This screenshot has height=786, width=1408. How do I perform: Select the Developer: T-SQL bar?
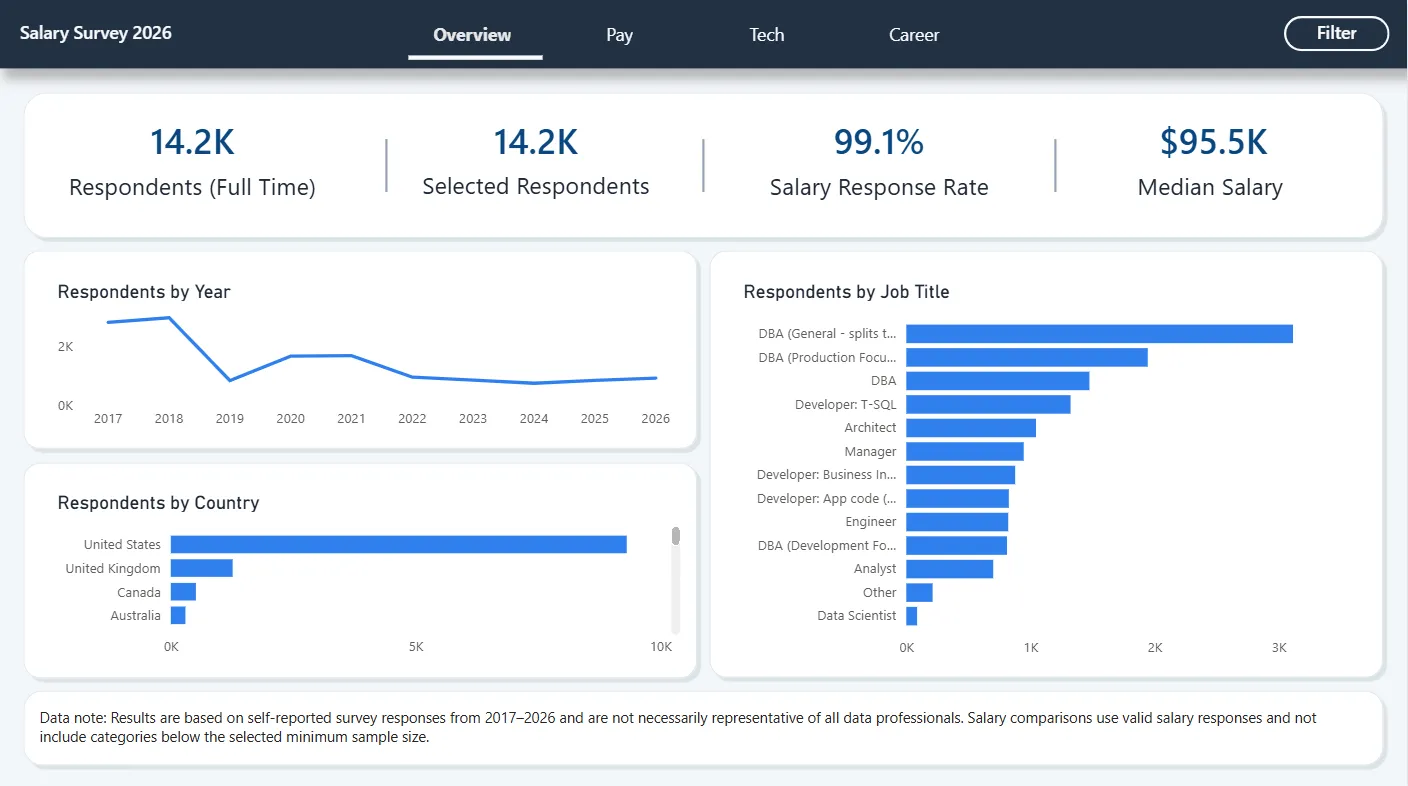989,404
